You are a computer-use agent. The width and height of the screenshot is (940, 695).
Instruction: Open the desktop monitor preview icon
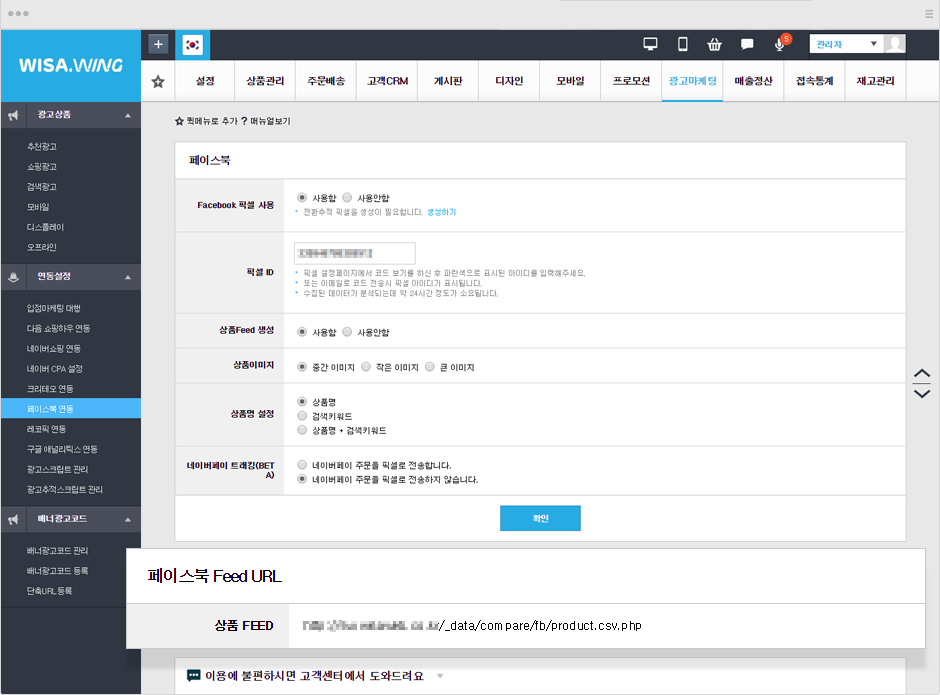650,44
